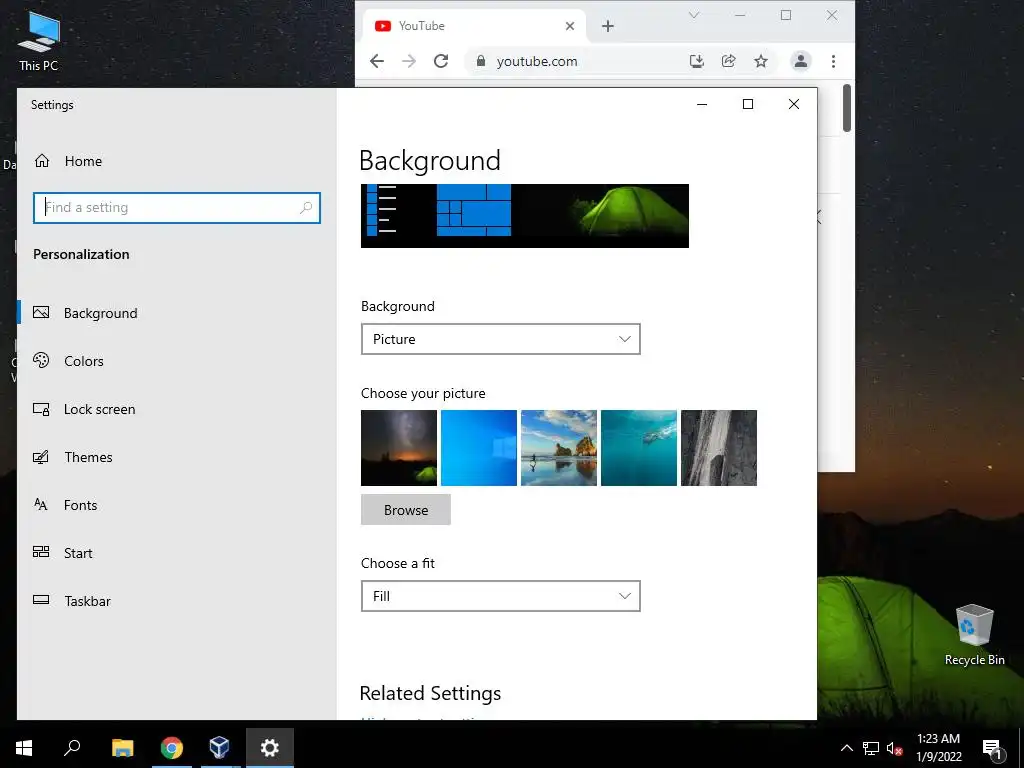Open the clock and date flyout
The width and height of the screenshot is (1024, 768).
point(938,748)
